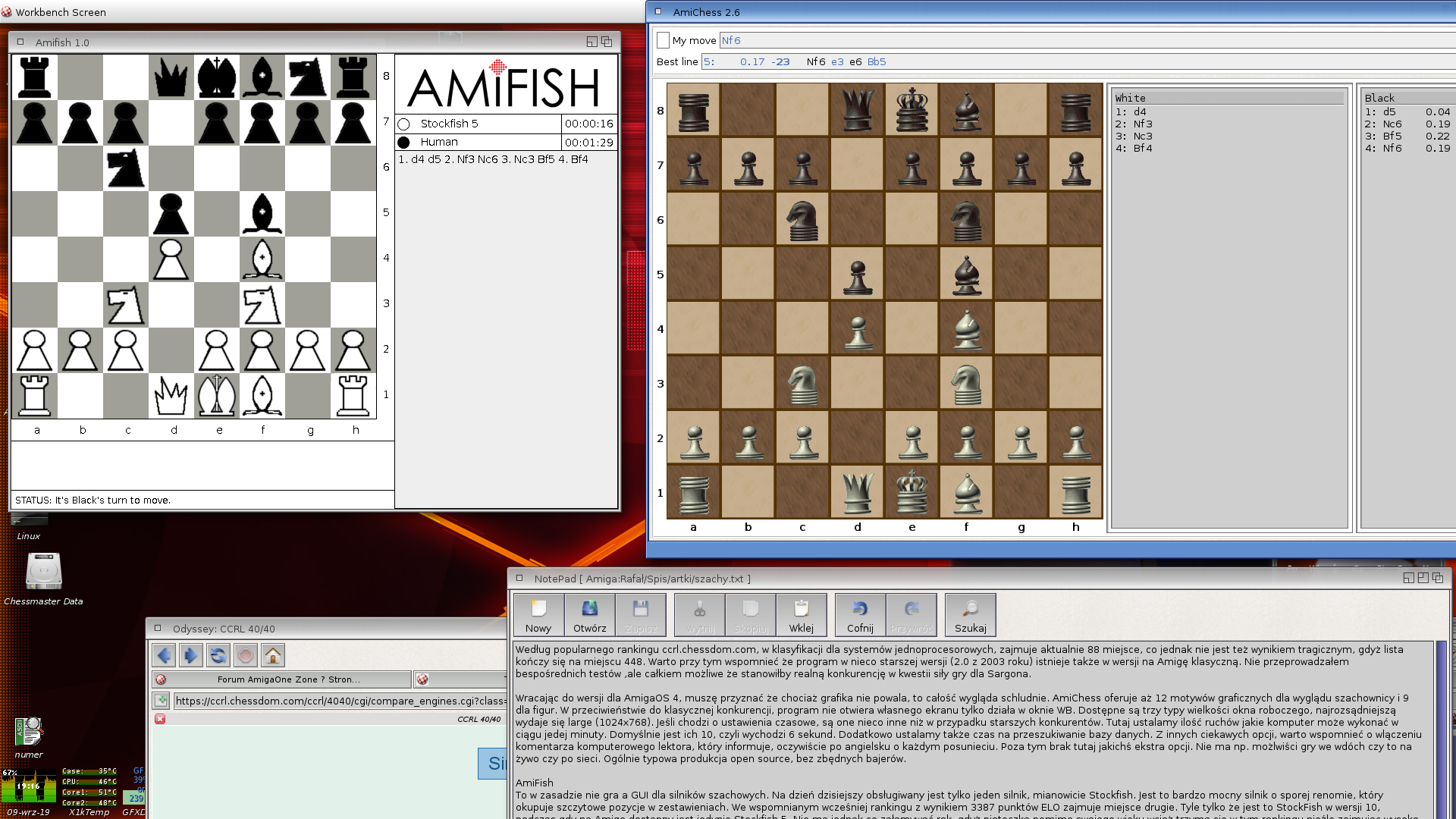Image resolution: width=1456 pixels, height=819 pixels.
Task: Select black bishop on f5 in AmiChess
Action: coord(966,275)
